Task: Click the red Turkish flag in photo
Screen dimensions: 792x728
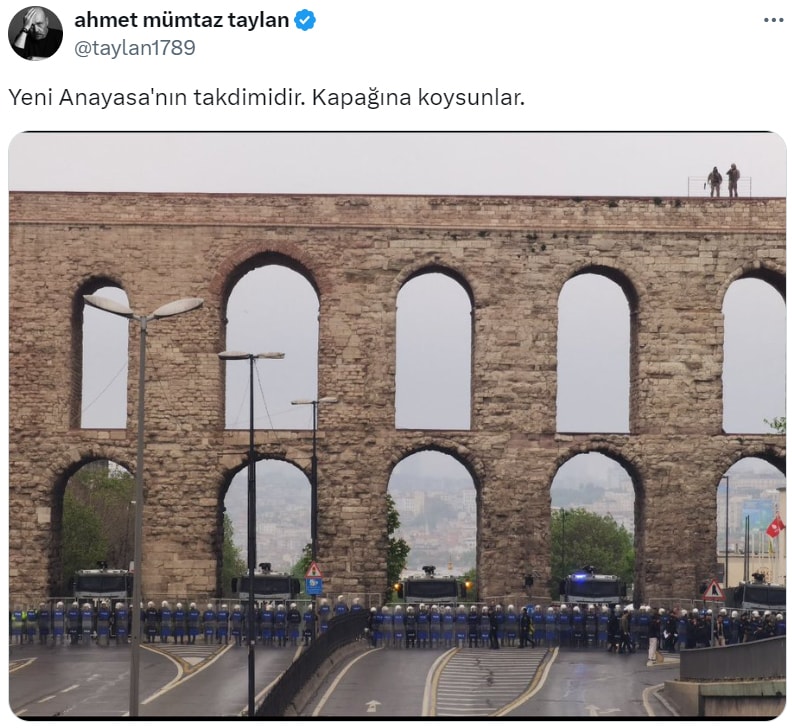Action: (x=775, y=528)
